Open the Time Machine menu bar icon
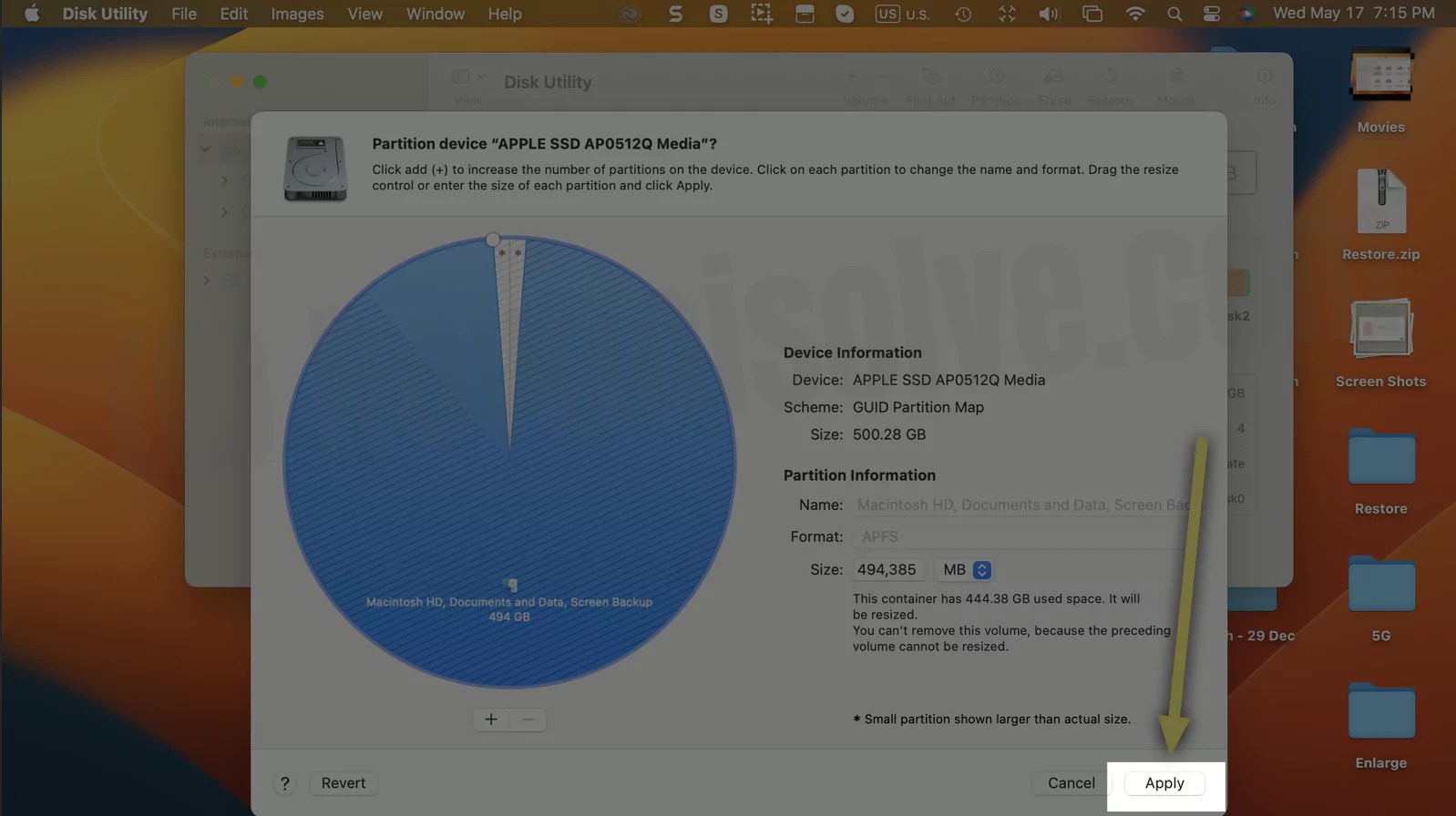 click(963, 14)
